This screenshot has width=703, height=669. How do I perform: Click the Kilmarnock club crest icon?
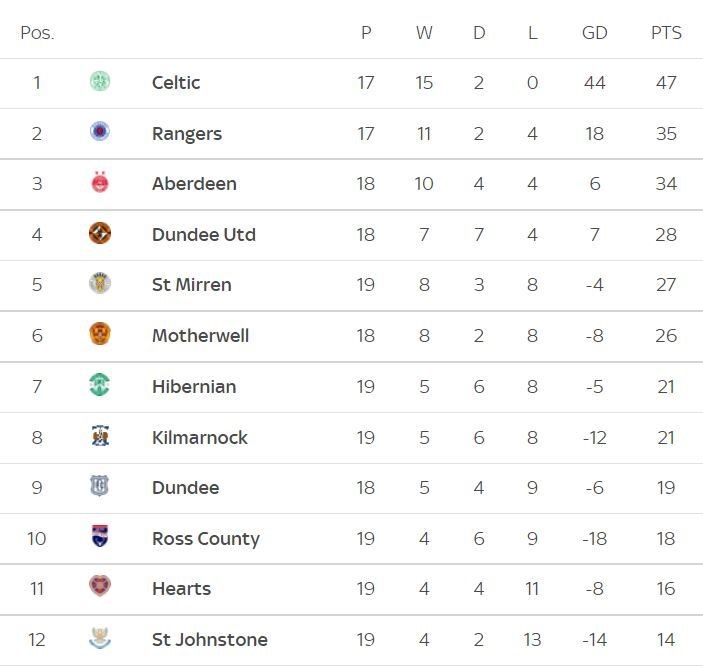[x=100, y=437]
